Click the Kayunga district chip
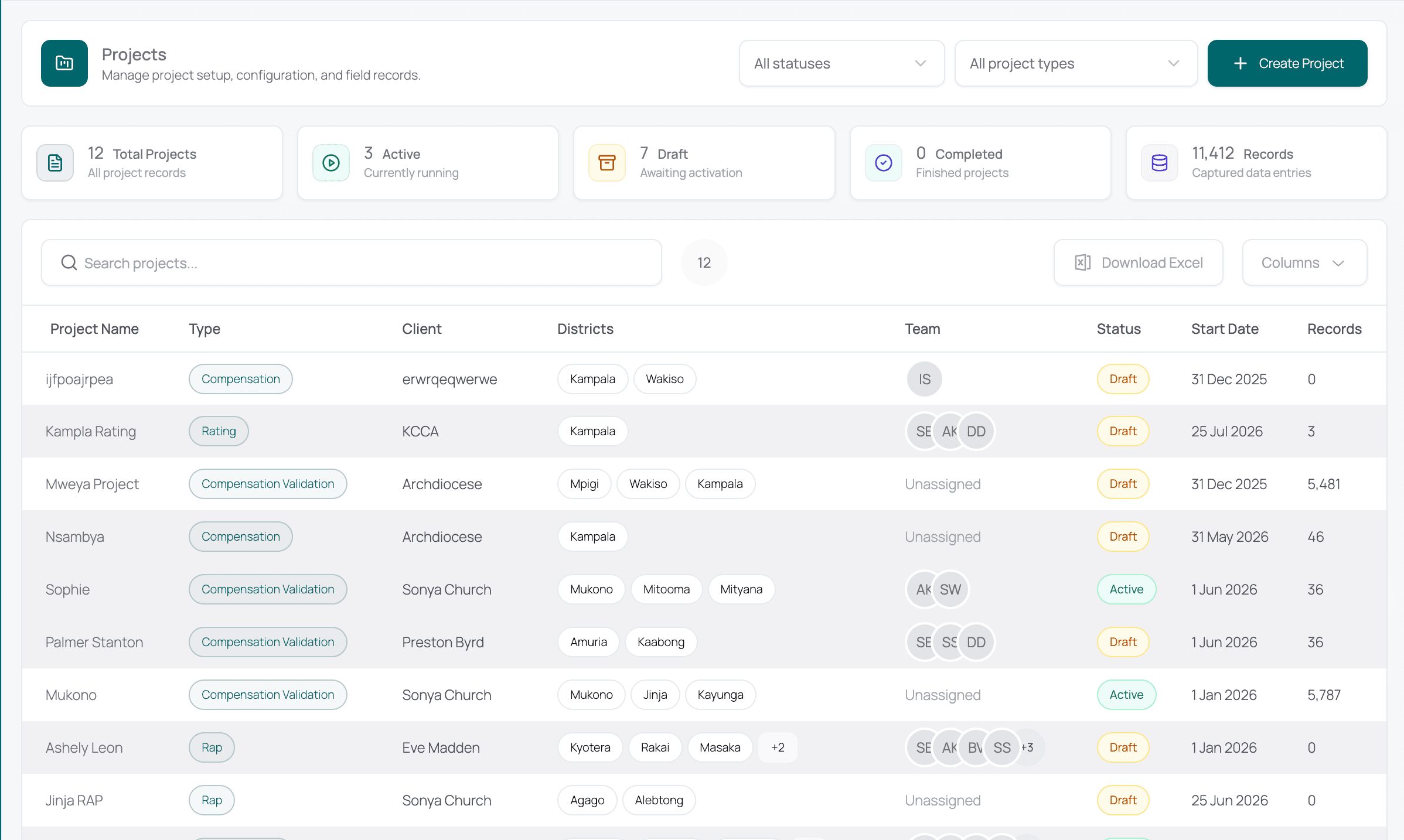The height and width of the screenshot is (840, 1404). click(x=720, y=695)
